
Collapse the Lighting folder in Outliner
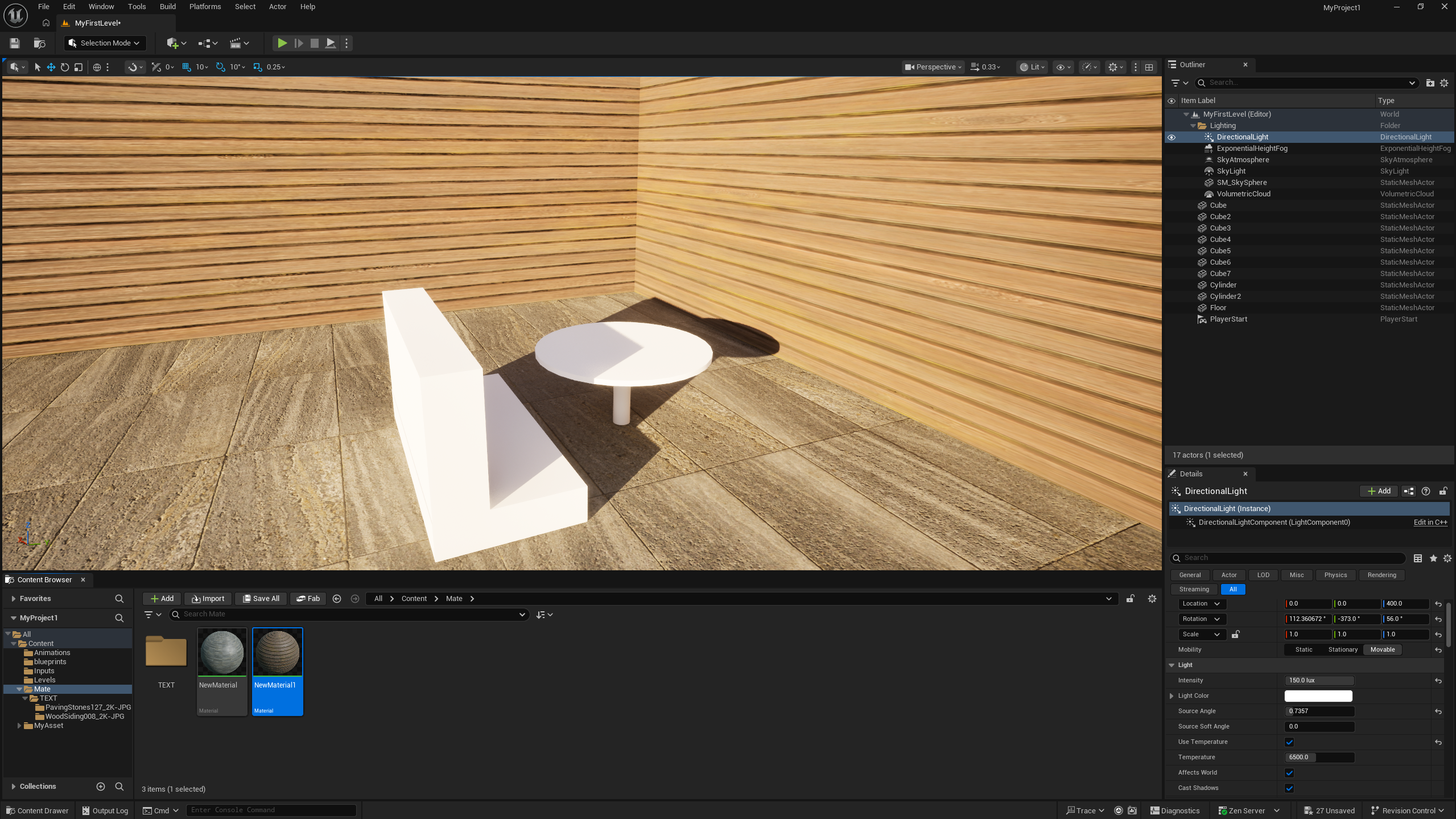(x=1193, y=126)
